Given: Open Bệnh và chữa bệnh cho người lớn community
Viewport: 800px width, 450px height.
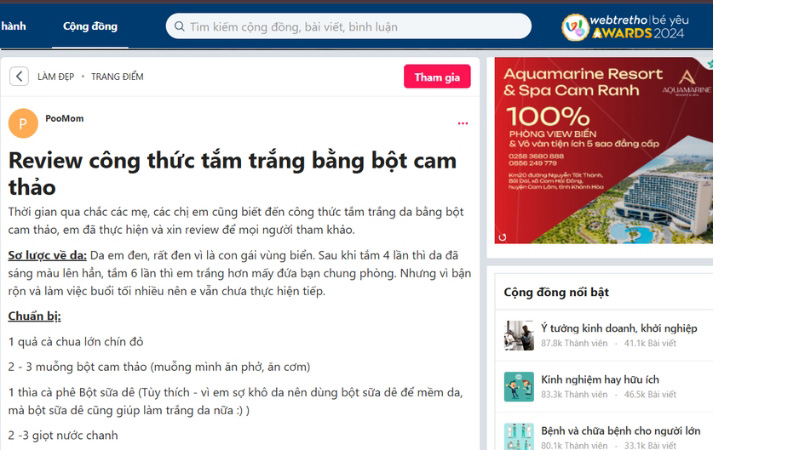Looking at the screenshot, I should click(x=620, y=431).
